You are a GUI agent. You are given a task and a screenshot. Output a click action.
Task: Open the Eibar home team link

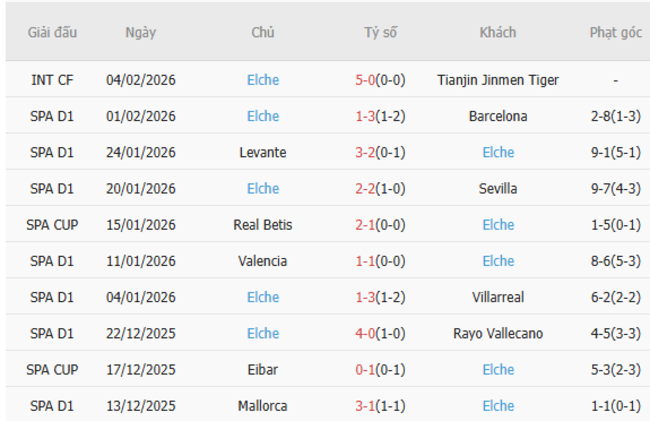click(x=263, y=369)
